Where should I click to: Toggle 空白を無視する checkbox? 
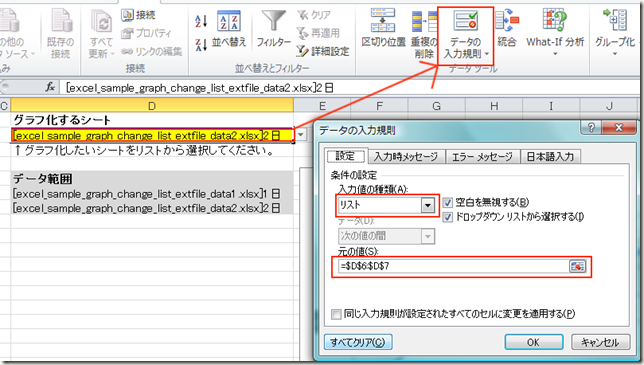(x=448, y=202)
